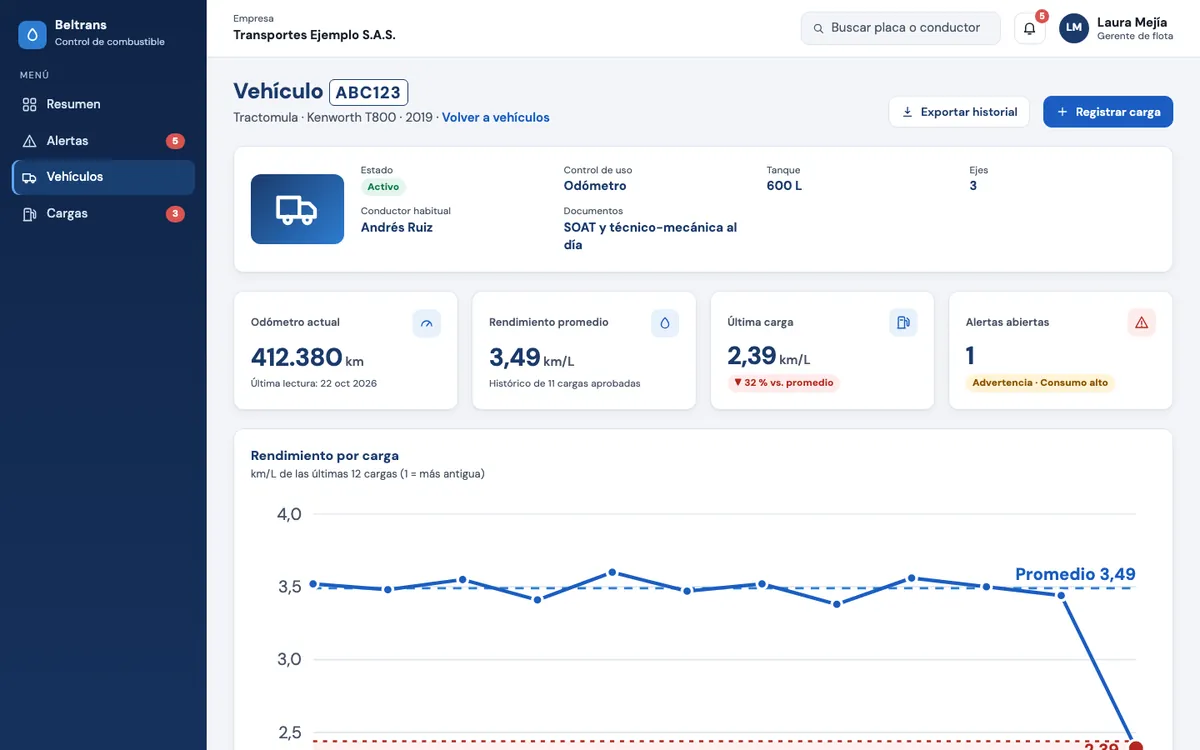Open the Resumen menu item
Viewport: 1200px width, 750px height.
103,104
